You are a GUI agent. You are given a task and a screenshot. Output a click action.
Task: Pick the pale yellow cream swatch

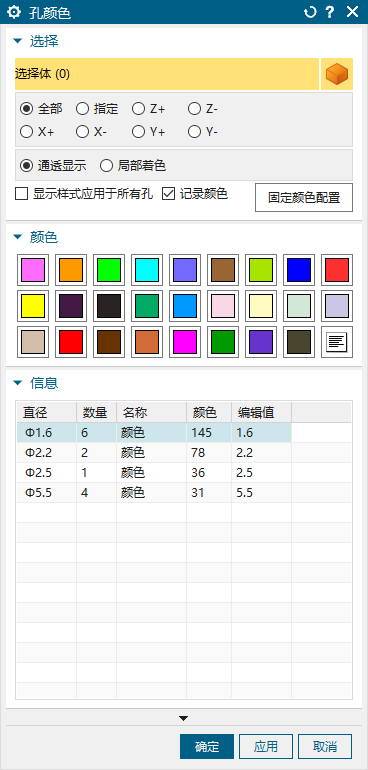[x=261, y=306]
